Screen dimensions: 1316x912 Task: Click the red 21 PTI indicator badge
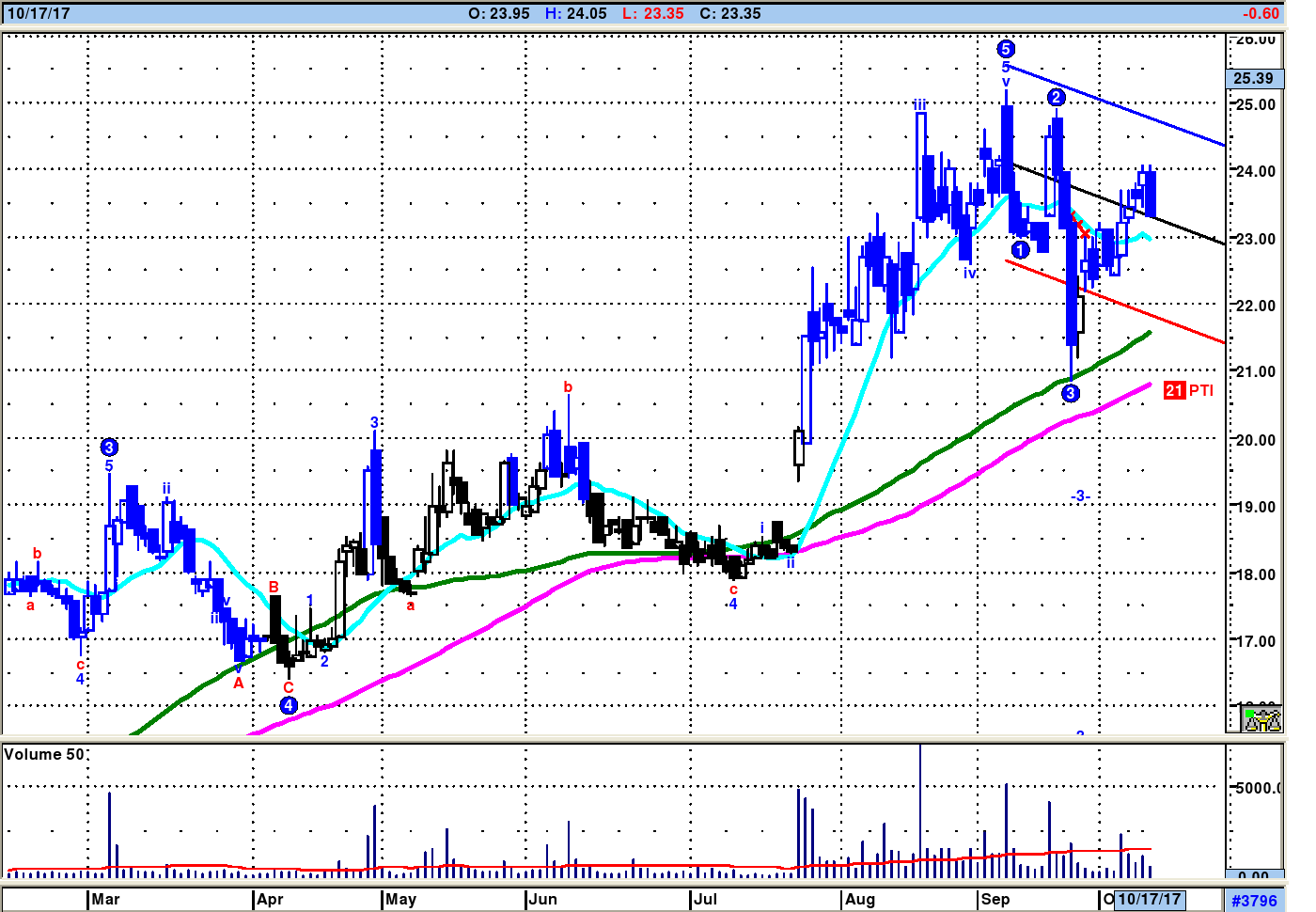point(1188,390)
